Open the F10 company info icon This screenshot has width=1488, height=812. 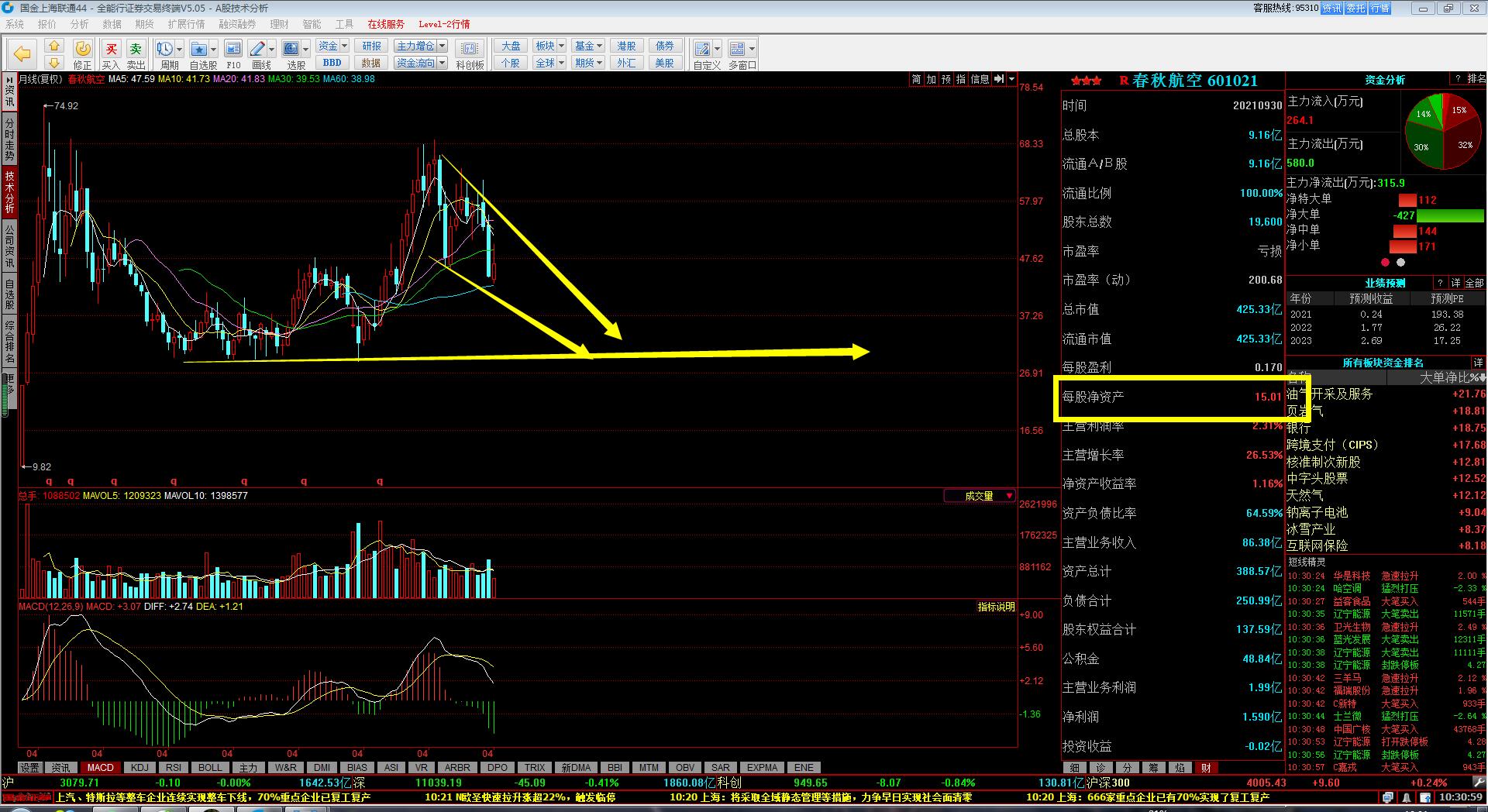[x=233, y=50]
